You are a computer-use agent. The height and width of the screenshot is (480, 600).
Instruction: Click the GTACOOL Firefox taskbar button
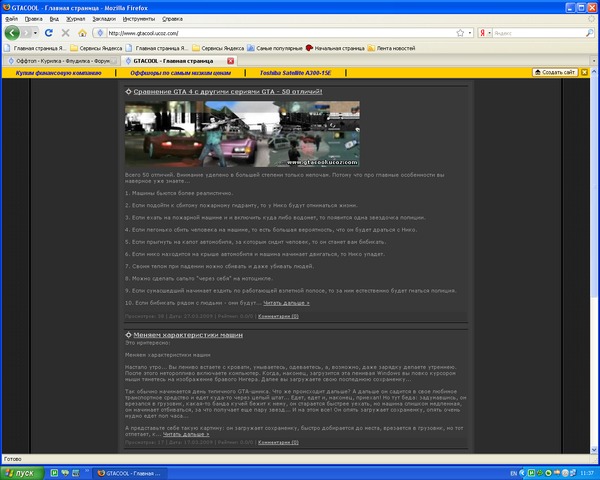tap(129, 473)
